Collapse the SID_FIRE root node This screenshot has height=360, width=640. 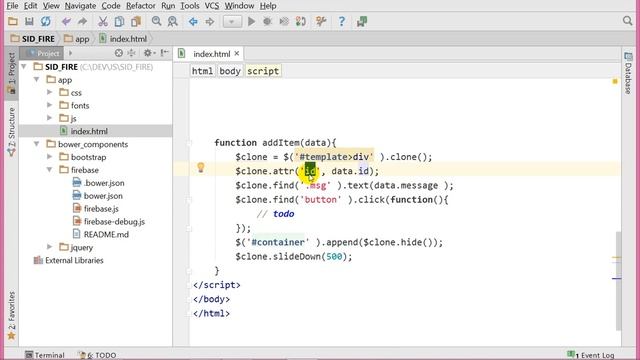tap(24, 67)
